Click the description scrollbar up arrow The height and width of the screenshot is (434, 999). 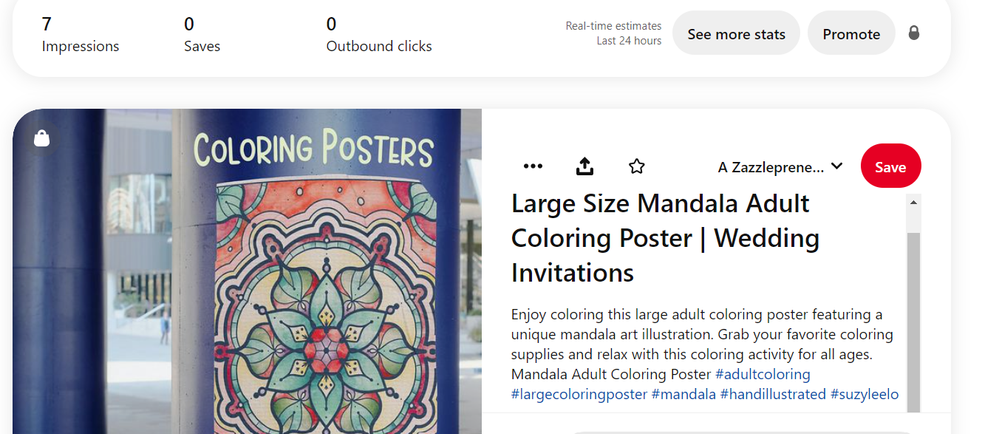click(x=914, y=203)
